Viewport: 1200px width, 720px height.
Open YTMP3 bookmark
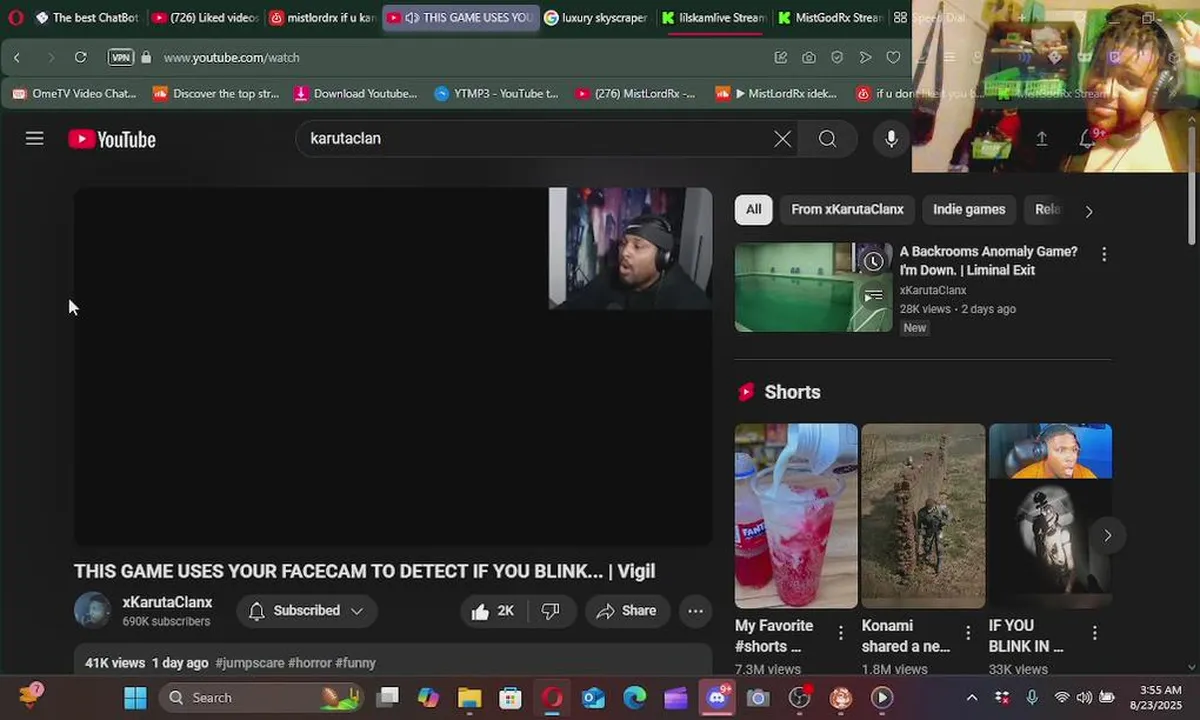pyautogui.click(x=496, y=94)
